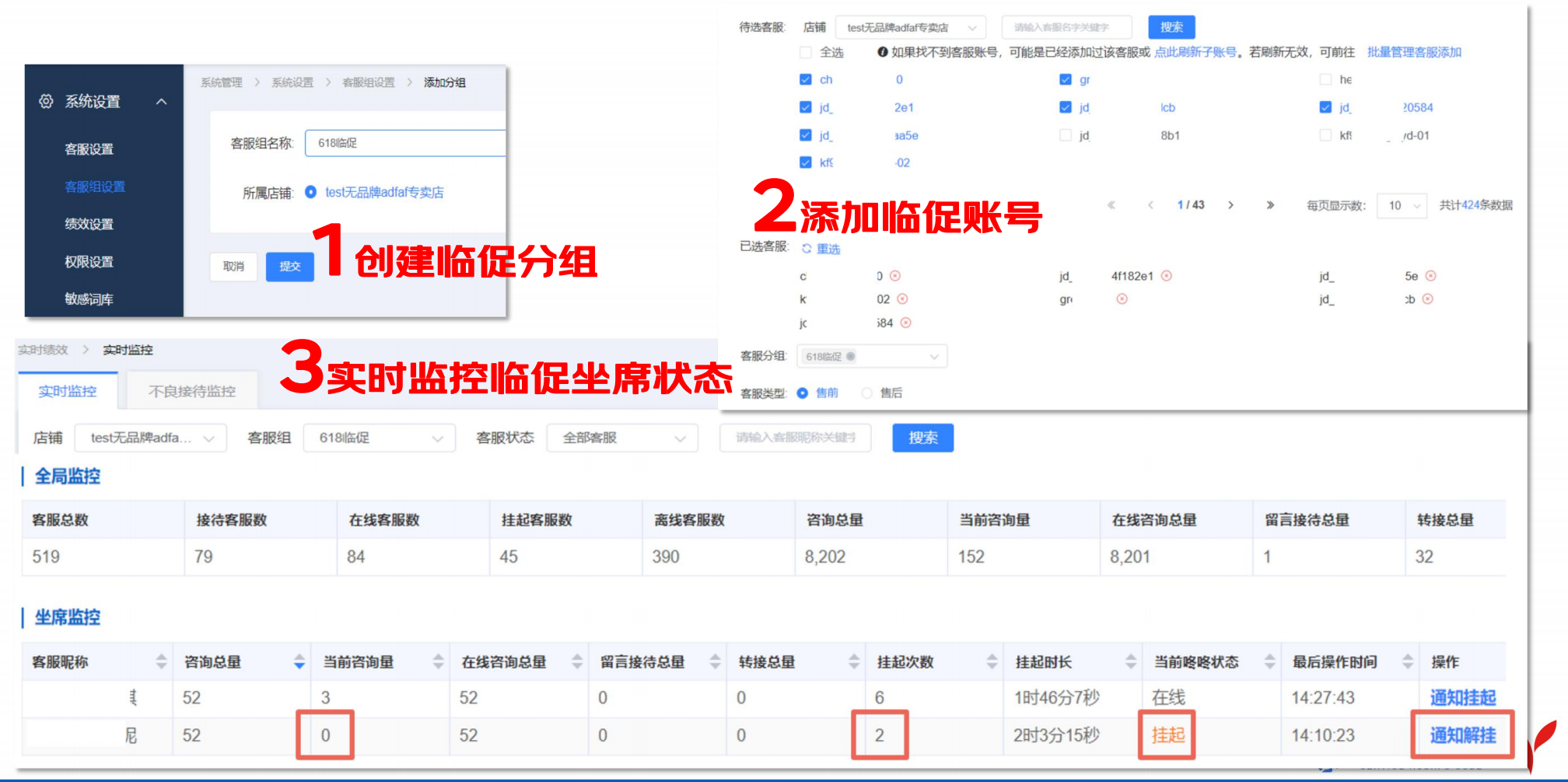Jump to the last agent list page
Screen dimensions: 1568x782
1270,205
